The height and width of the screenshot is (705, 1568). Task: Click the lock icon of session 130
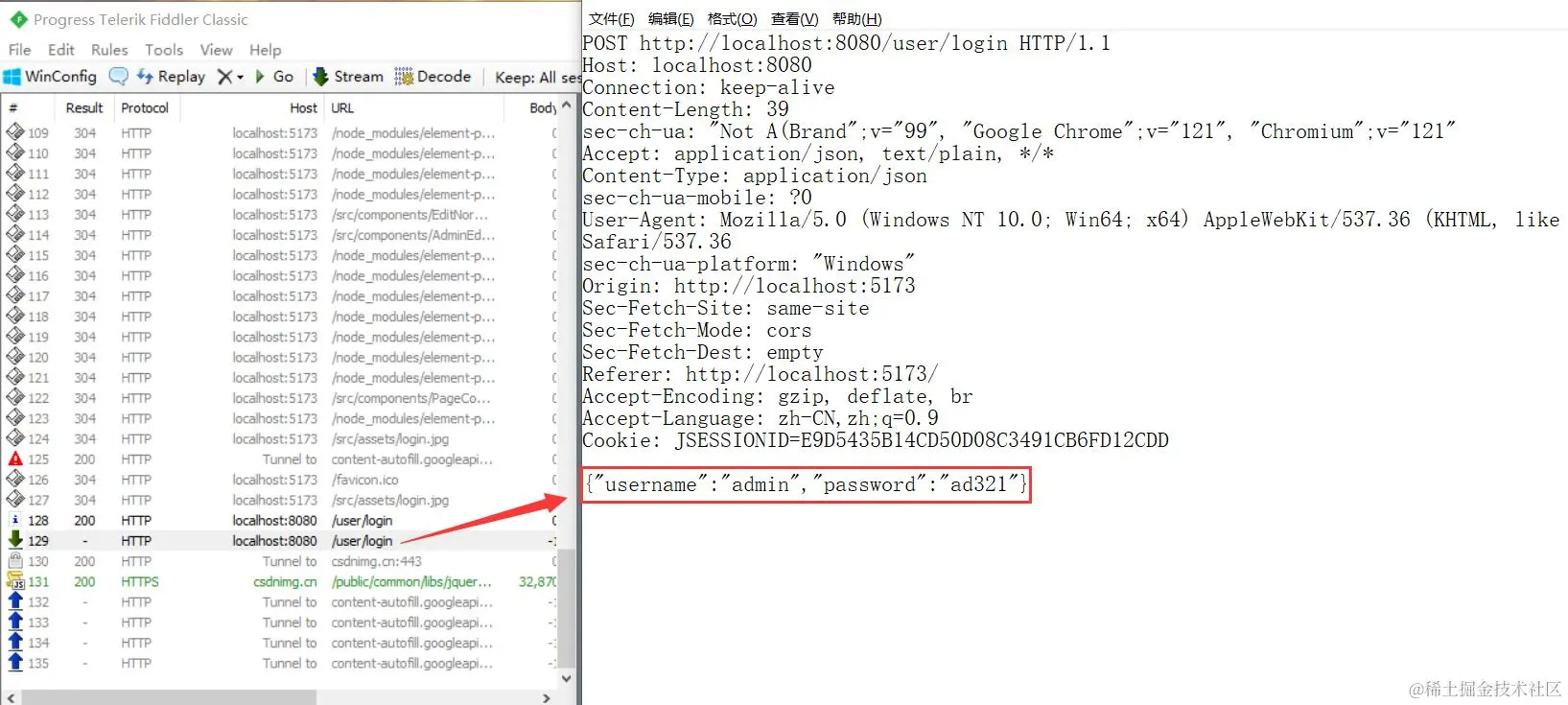coord(15,561)
